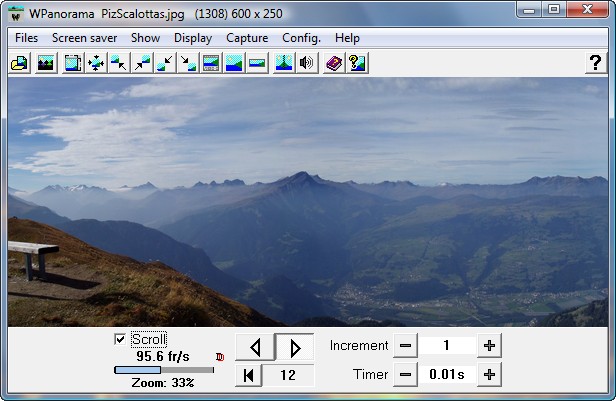Open the Config. menu
Screen dimensions: 616x401
click(301, 38)
